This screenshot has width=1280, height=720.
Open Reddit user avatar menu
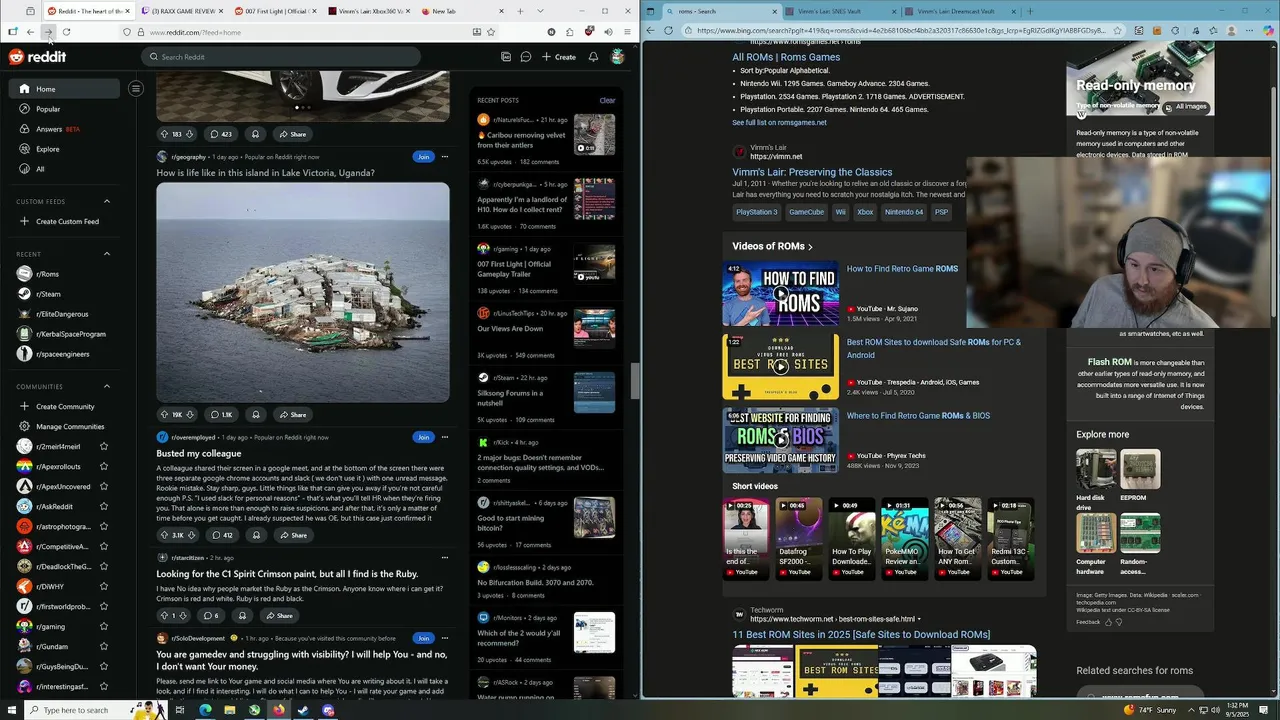[618, 57]
